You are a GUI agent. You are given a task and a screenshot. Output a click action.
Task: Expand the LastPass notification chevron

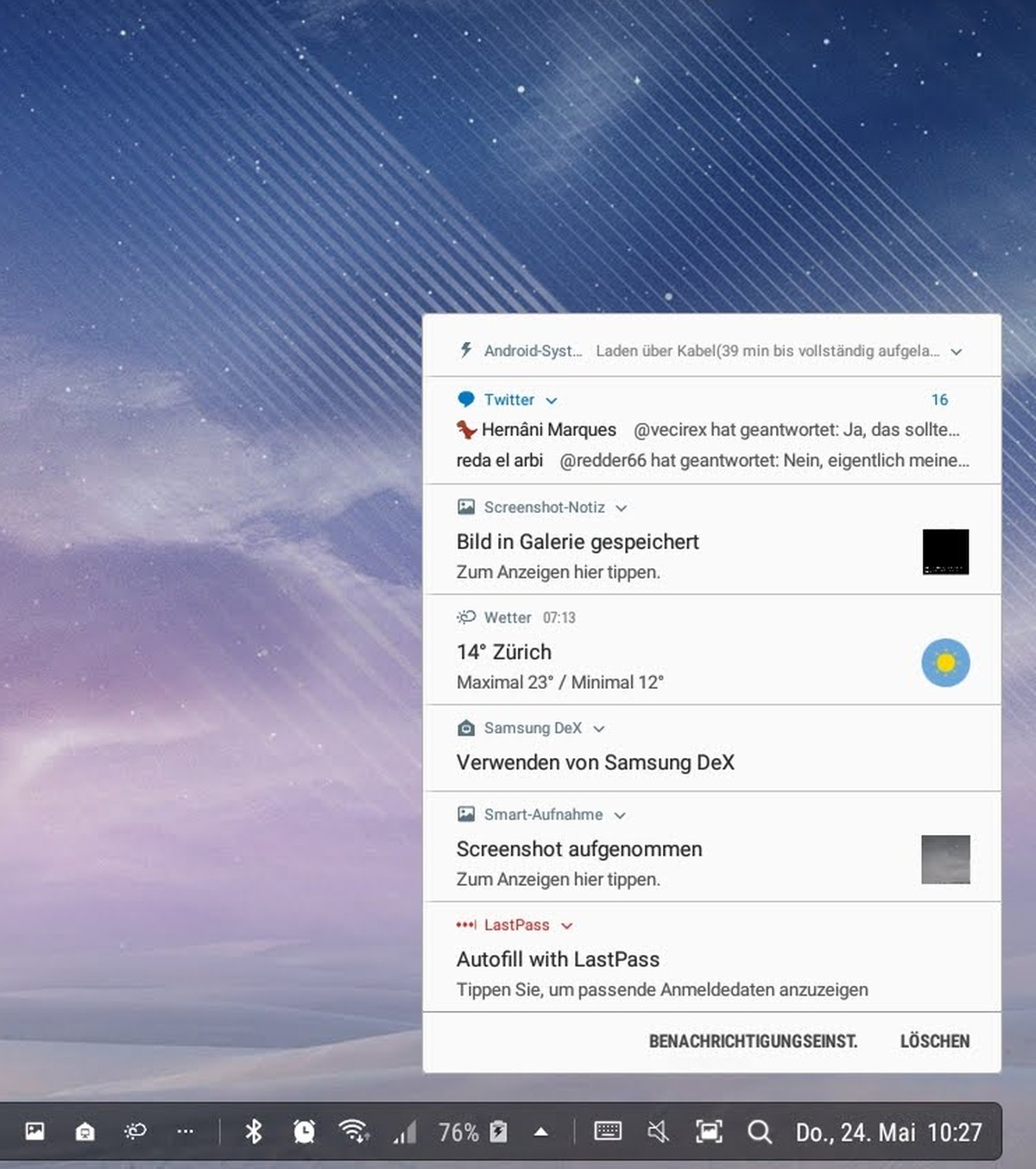(x=566, y=926)
